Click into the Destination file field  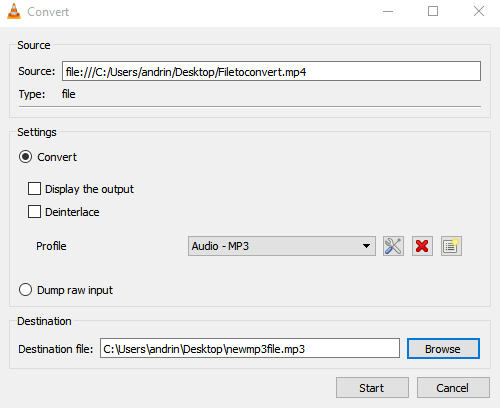(x=250, y=348)
